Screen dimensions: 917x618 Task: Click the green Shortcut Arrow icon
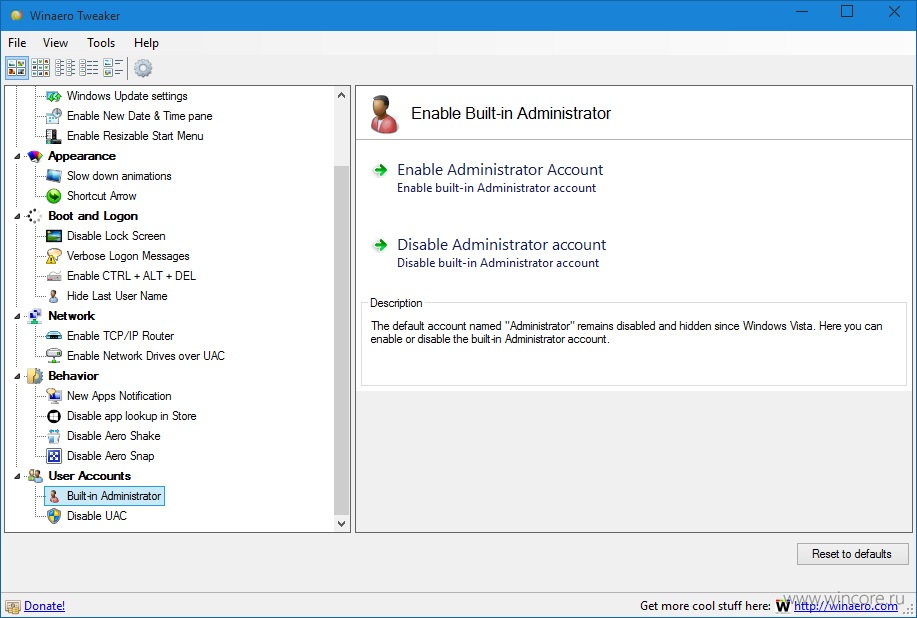(54, 196)
